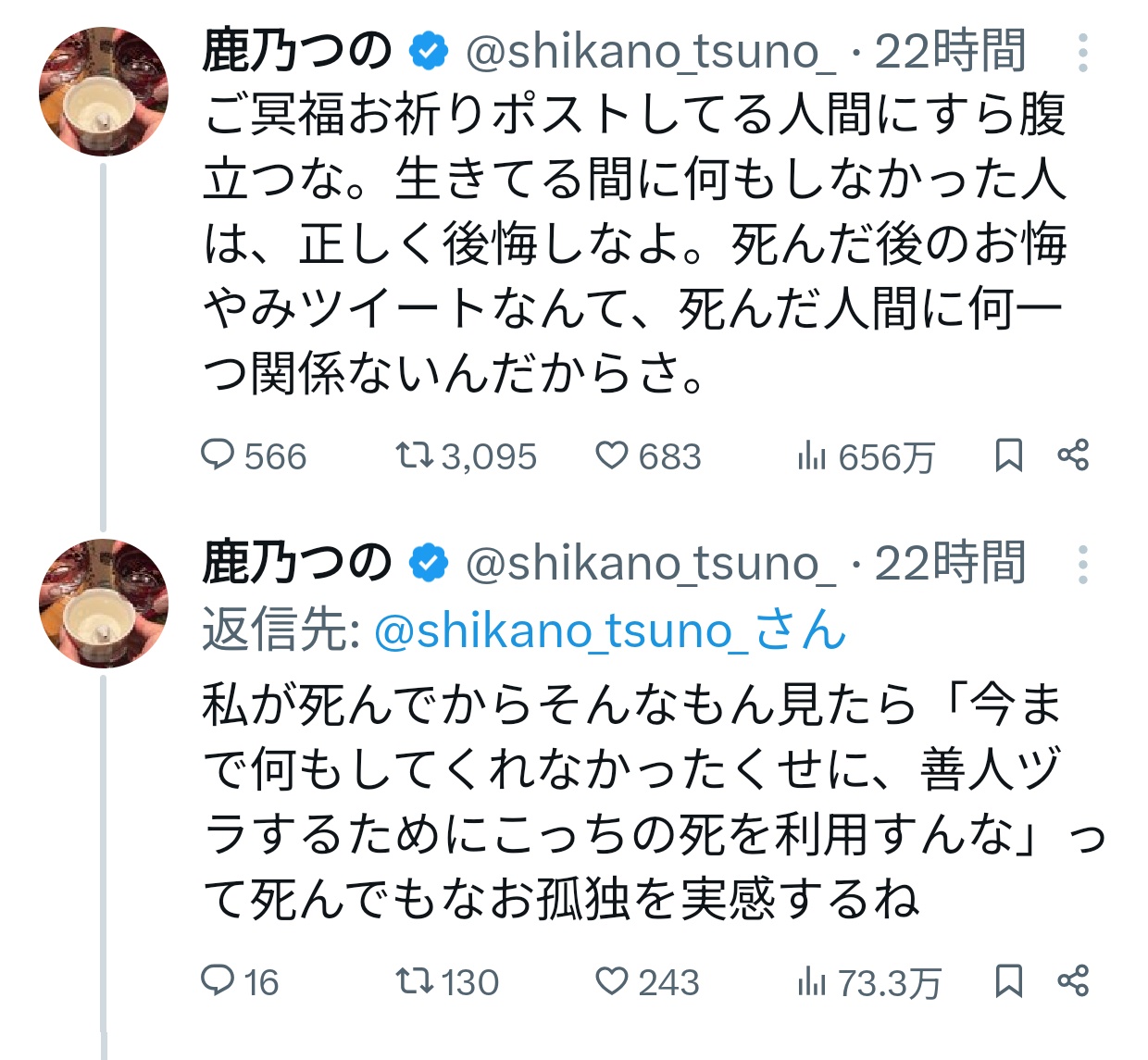This screenshot has height=1060, width=1148.
Task: Open more options menu on first post
Action: click(x=1082, y=54)
